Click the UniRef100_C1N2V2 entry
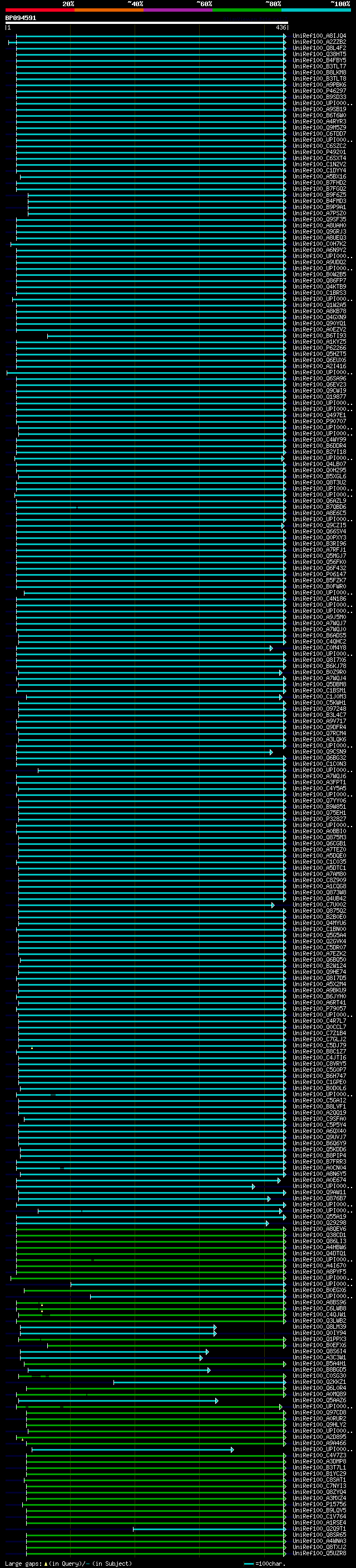Image resolution: width=356 pixels, height=1568 pixels. (x=319, y=164)
